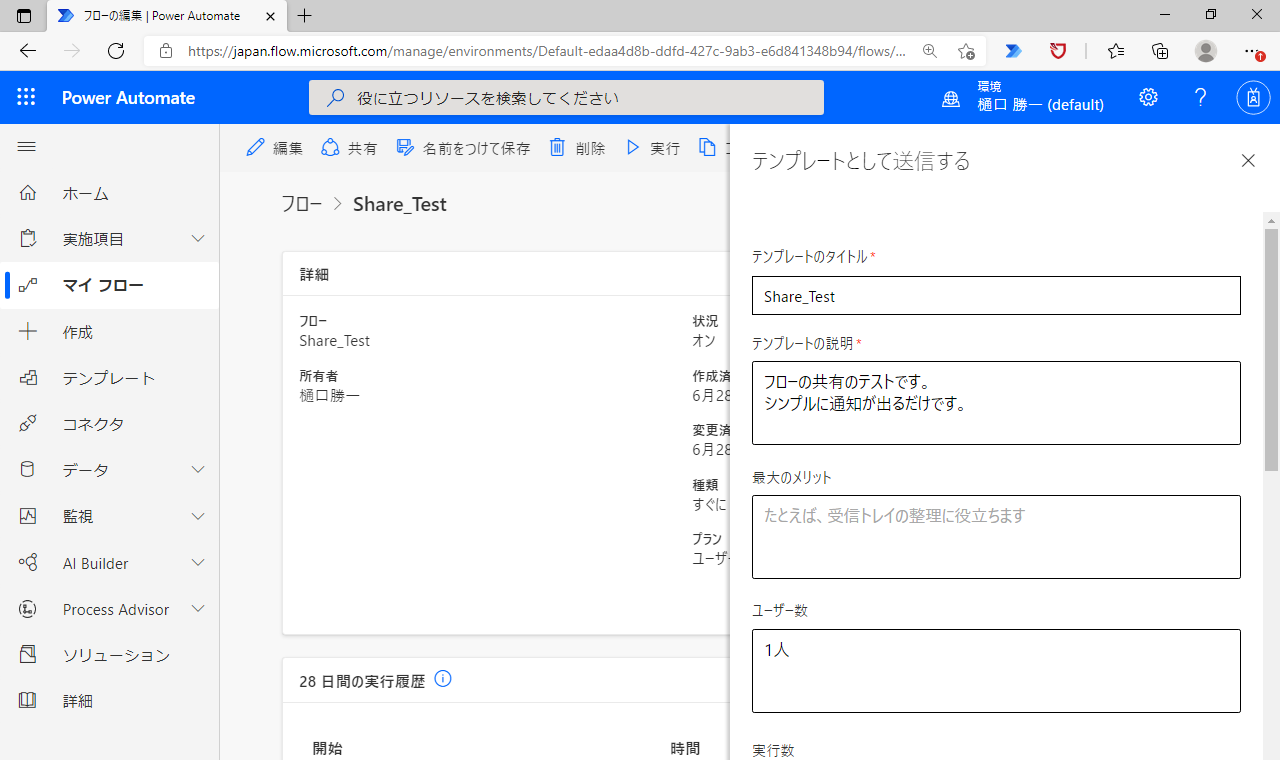Click the browser address bar URL
1280x760 pixels.
tap(547, 51)
